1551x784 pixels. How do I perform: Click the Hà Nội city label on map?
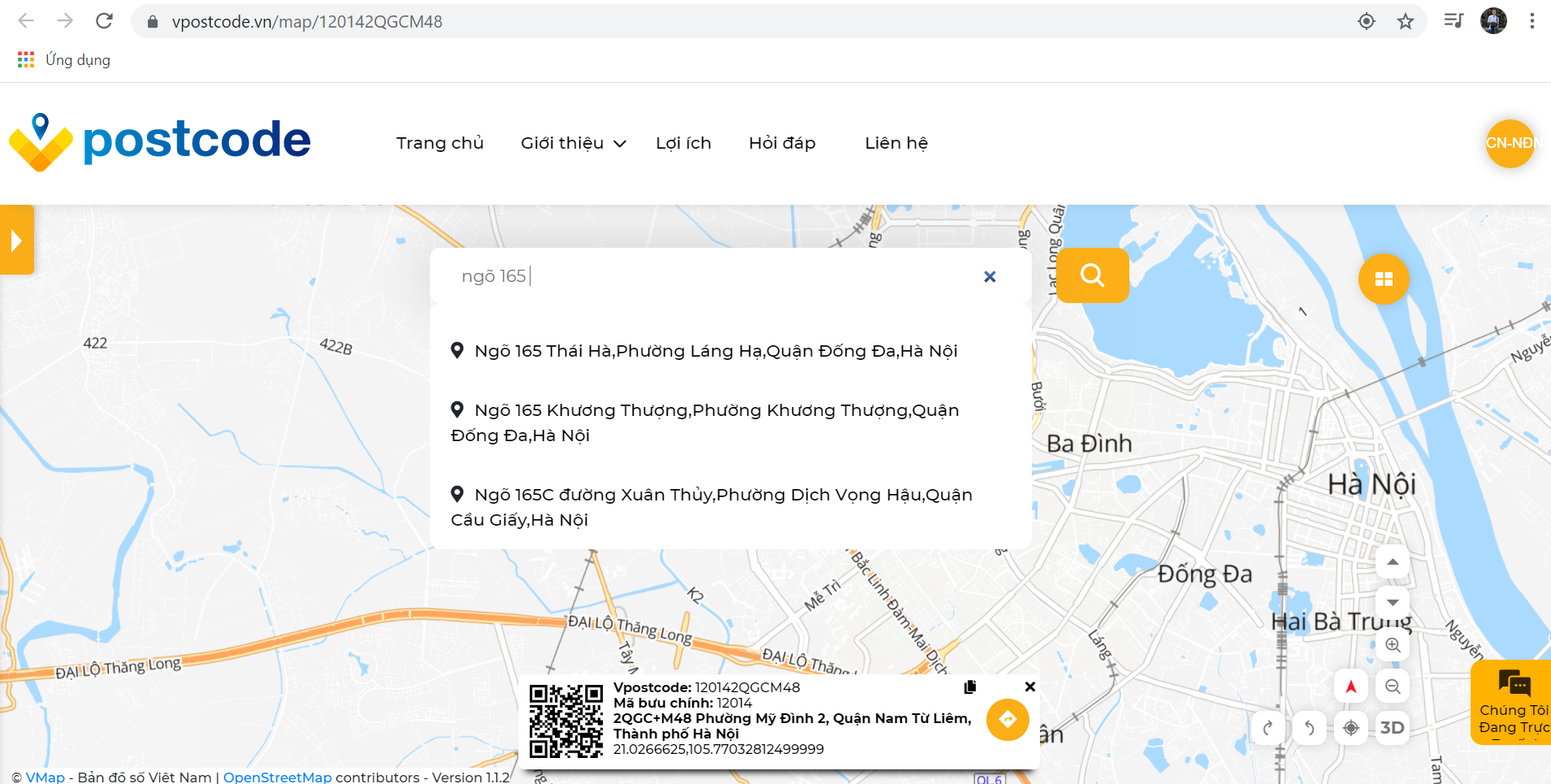tap(1371, 485)
